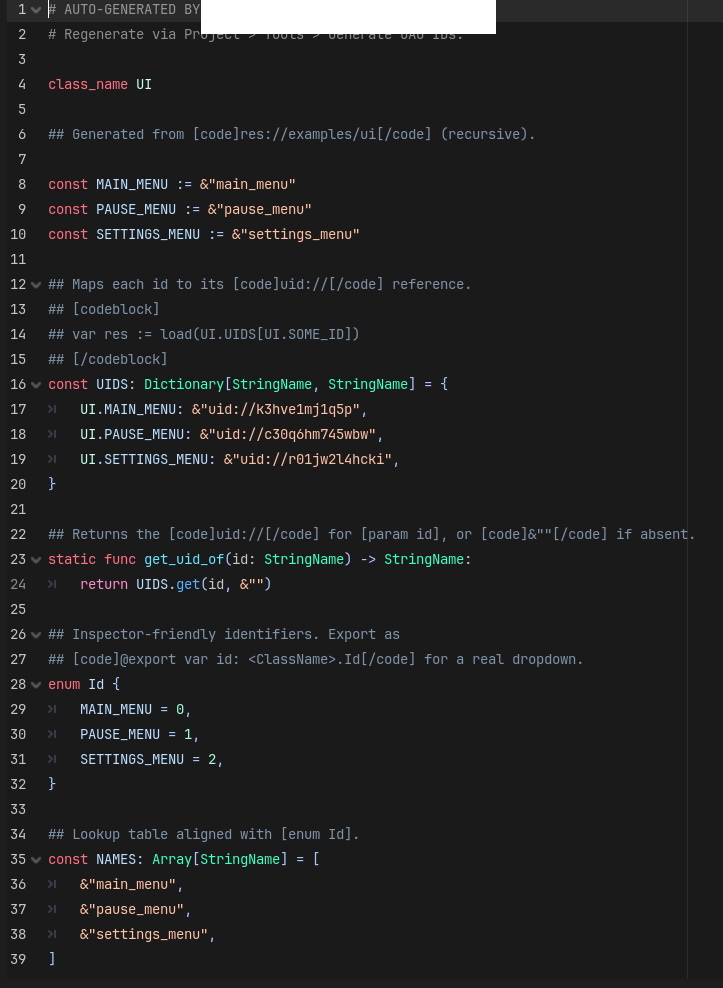The image size is (723, 988).
Task: Collapse the doc comment at line 26
Action: point(36,635)
